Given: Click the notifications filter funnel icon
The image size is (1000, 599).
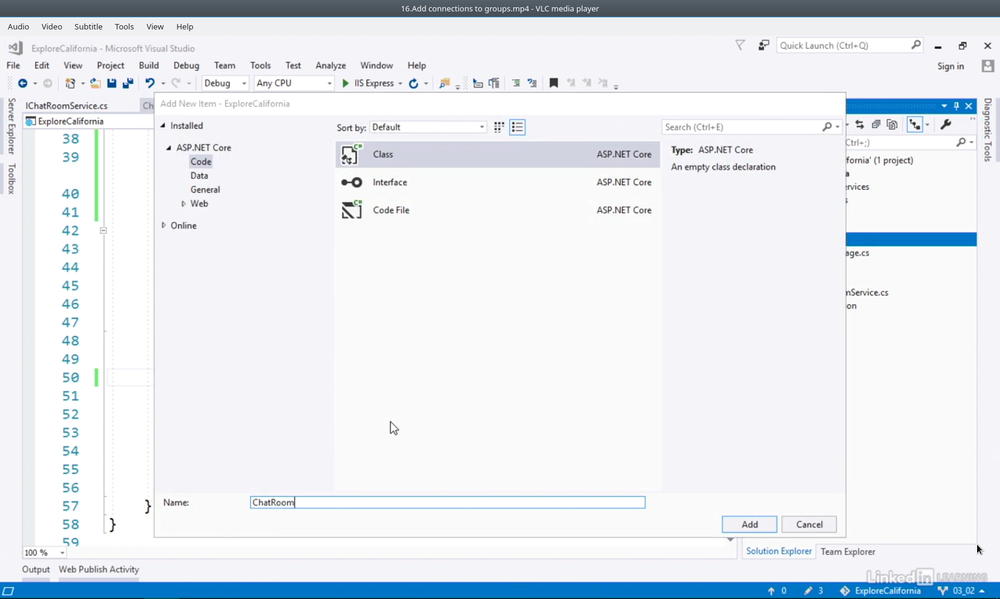Looking at the screenshot, I should pos(740,45).
